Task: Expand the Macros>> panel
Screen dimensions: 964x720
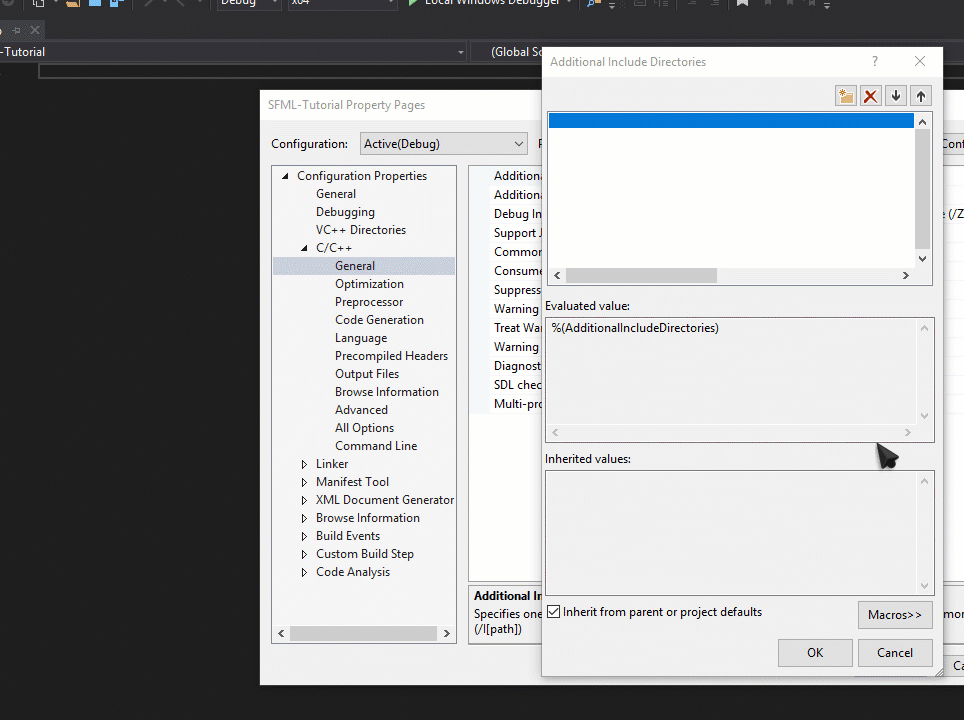Action: pos(895,615)
